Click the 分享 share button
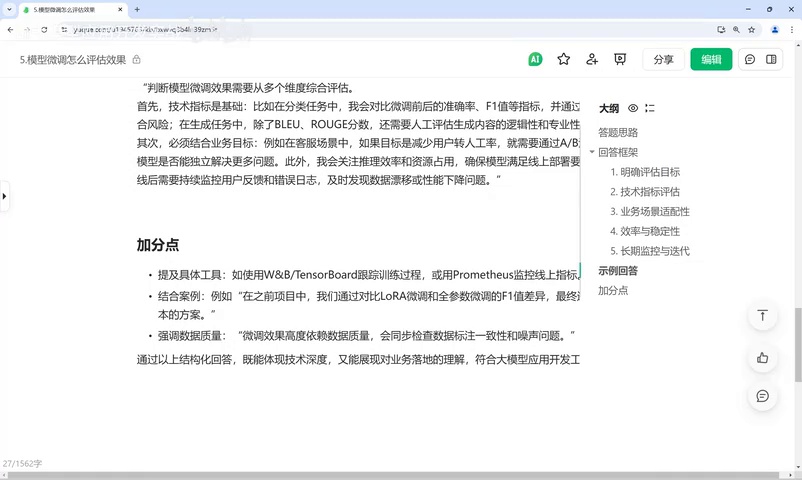802x480 pixels. coord(663,59)
